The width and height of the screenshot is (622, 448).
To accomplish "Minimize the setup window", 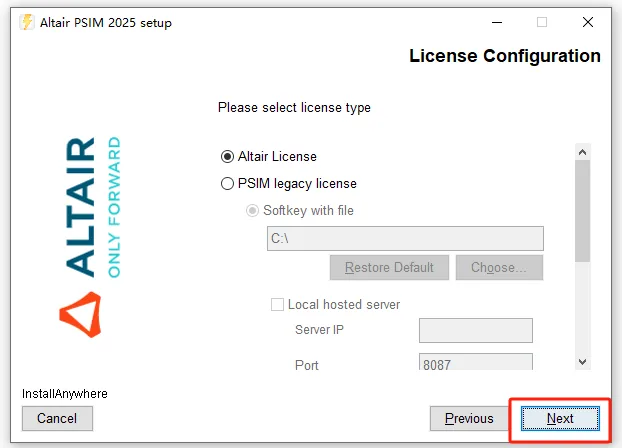I will [x=497, y=22].
